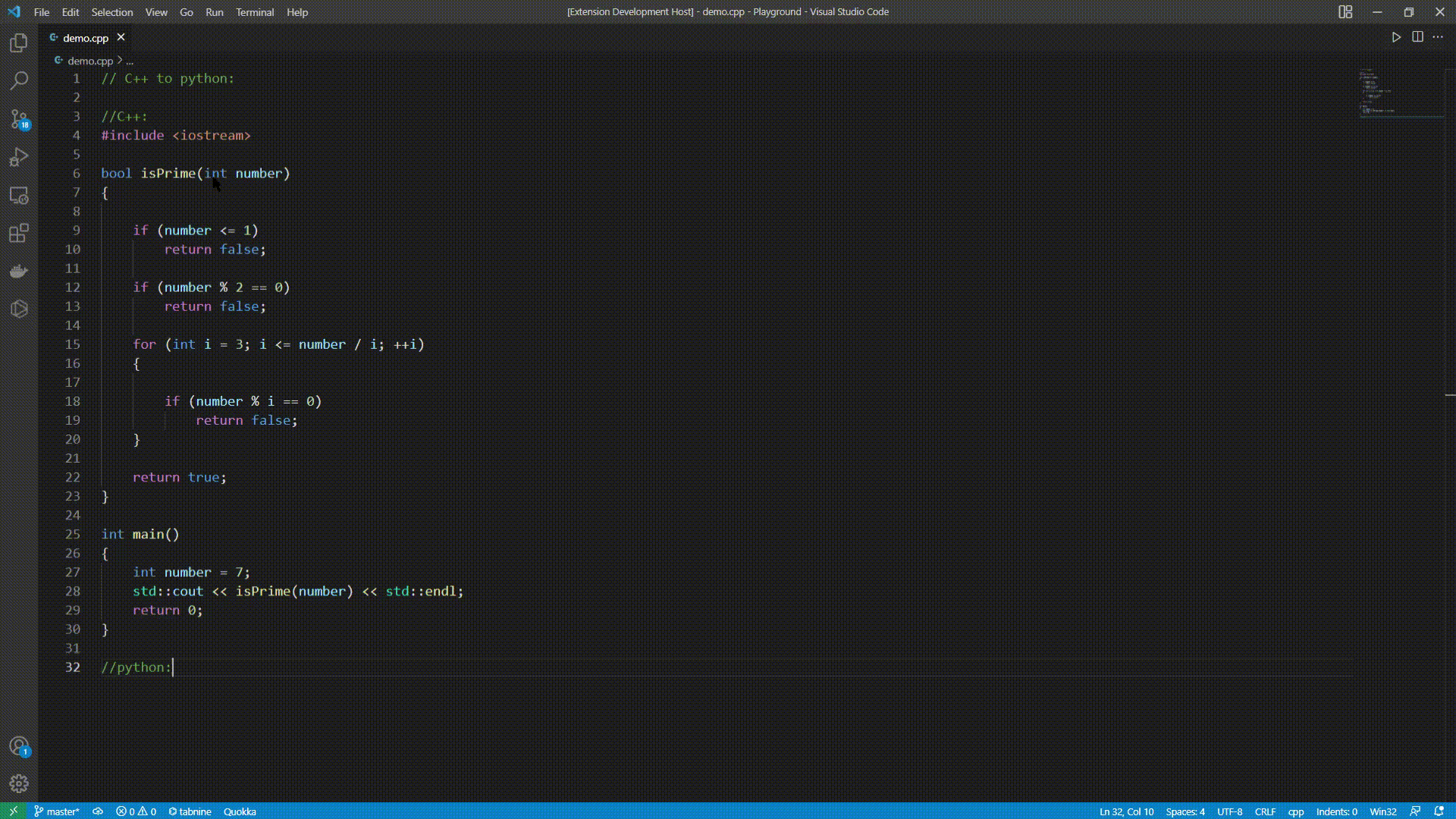The height and width of the screenshot is (819, 1456).
Task: Open the Run and Debug panel
Action: coord(18,157)
